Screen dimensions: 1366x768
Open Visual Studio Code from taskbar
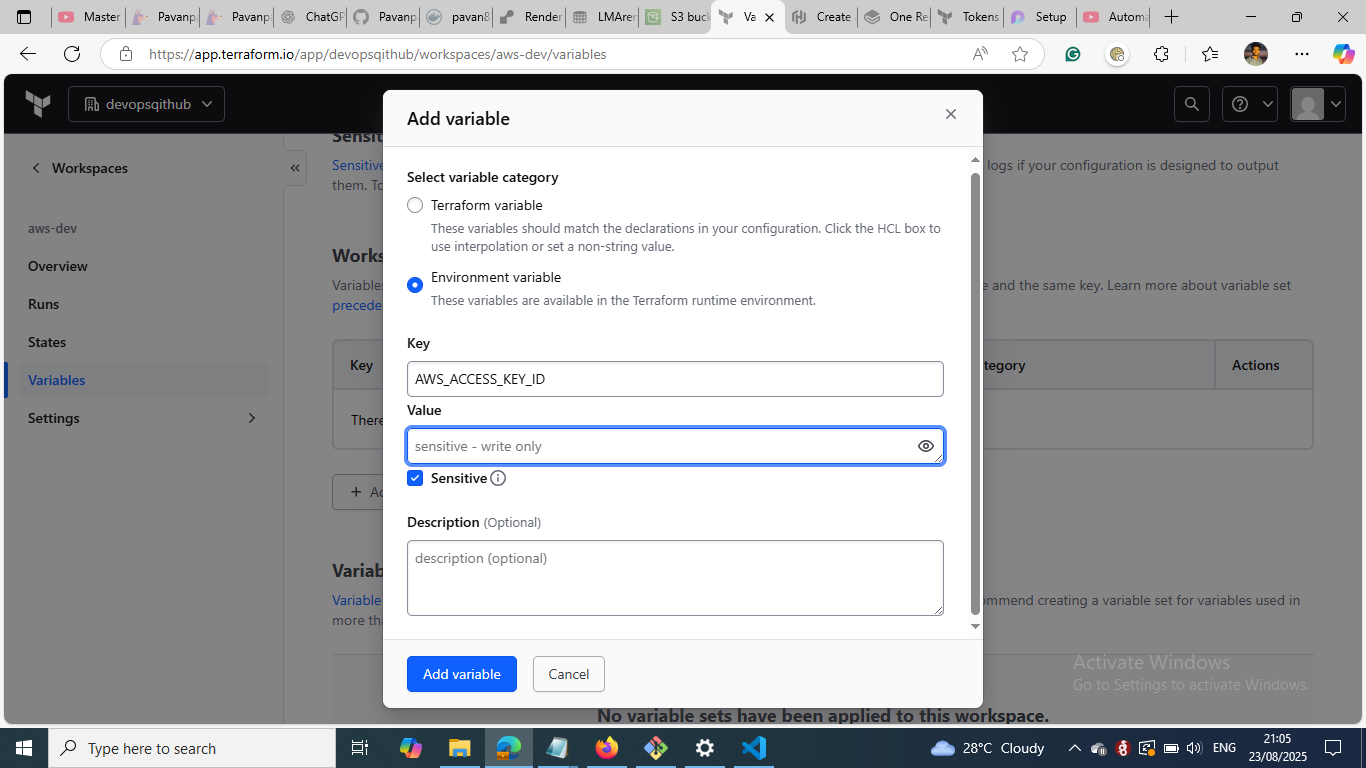pyautogui.click(x=753, y=748)
